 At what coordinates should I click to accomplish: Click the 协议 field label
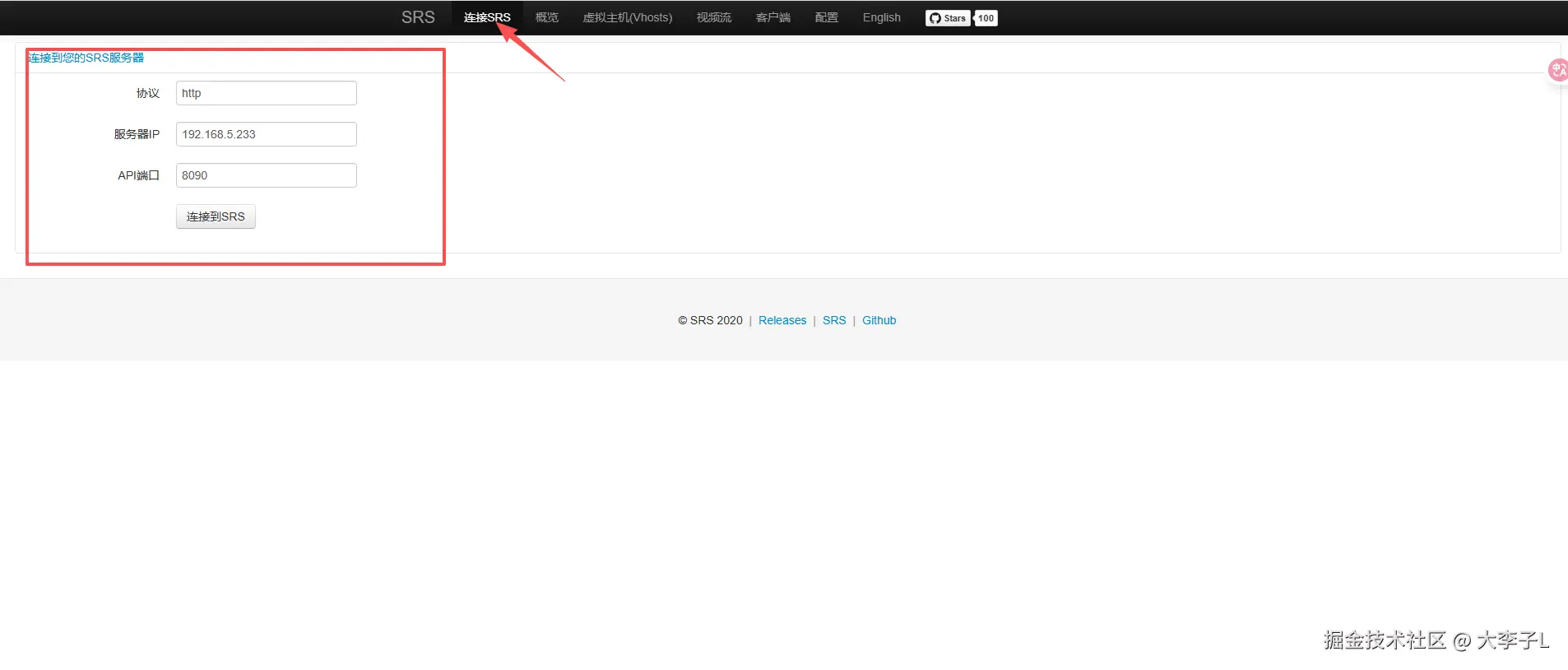[x=148, y=93]
